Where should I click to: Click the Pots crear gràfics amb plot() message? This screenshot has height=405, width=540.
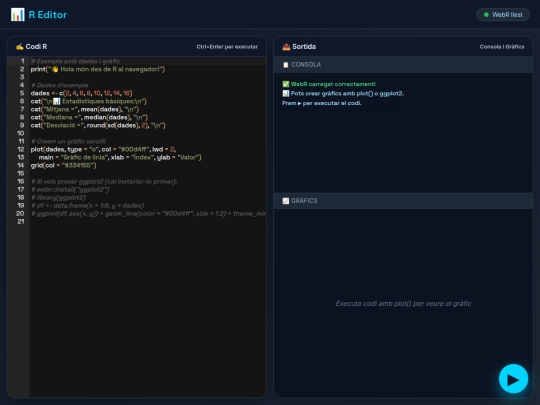pos(347,93)
